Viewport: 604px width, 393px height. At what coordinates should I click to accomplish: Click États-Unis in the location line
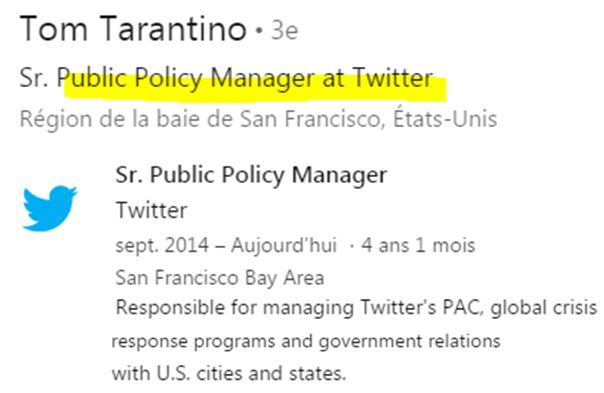pos(445,118)
